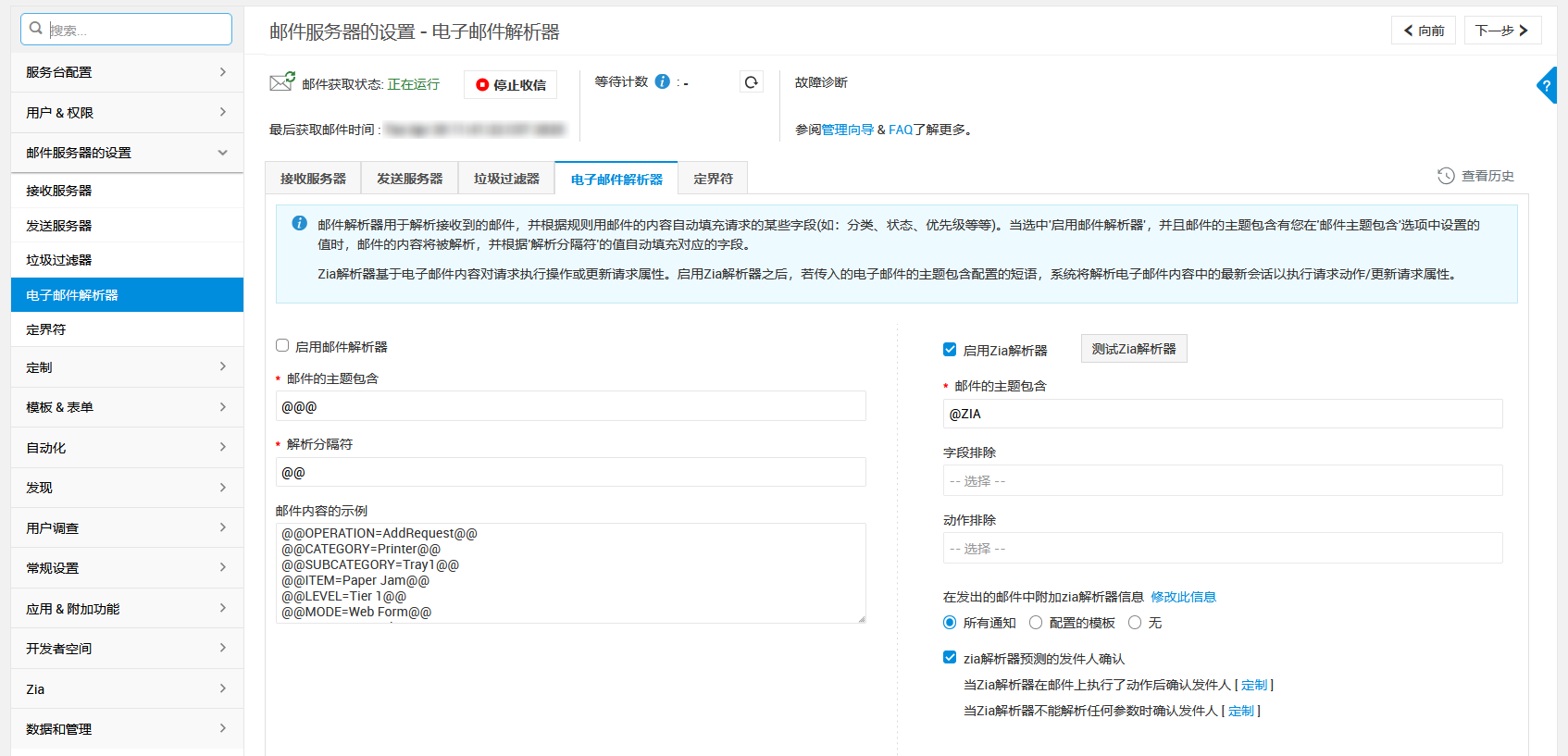Viewport: 1568px width, 756px height.
Task: Select the 配置的模板 radio option
Action: [x=1036, y=623]
